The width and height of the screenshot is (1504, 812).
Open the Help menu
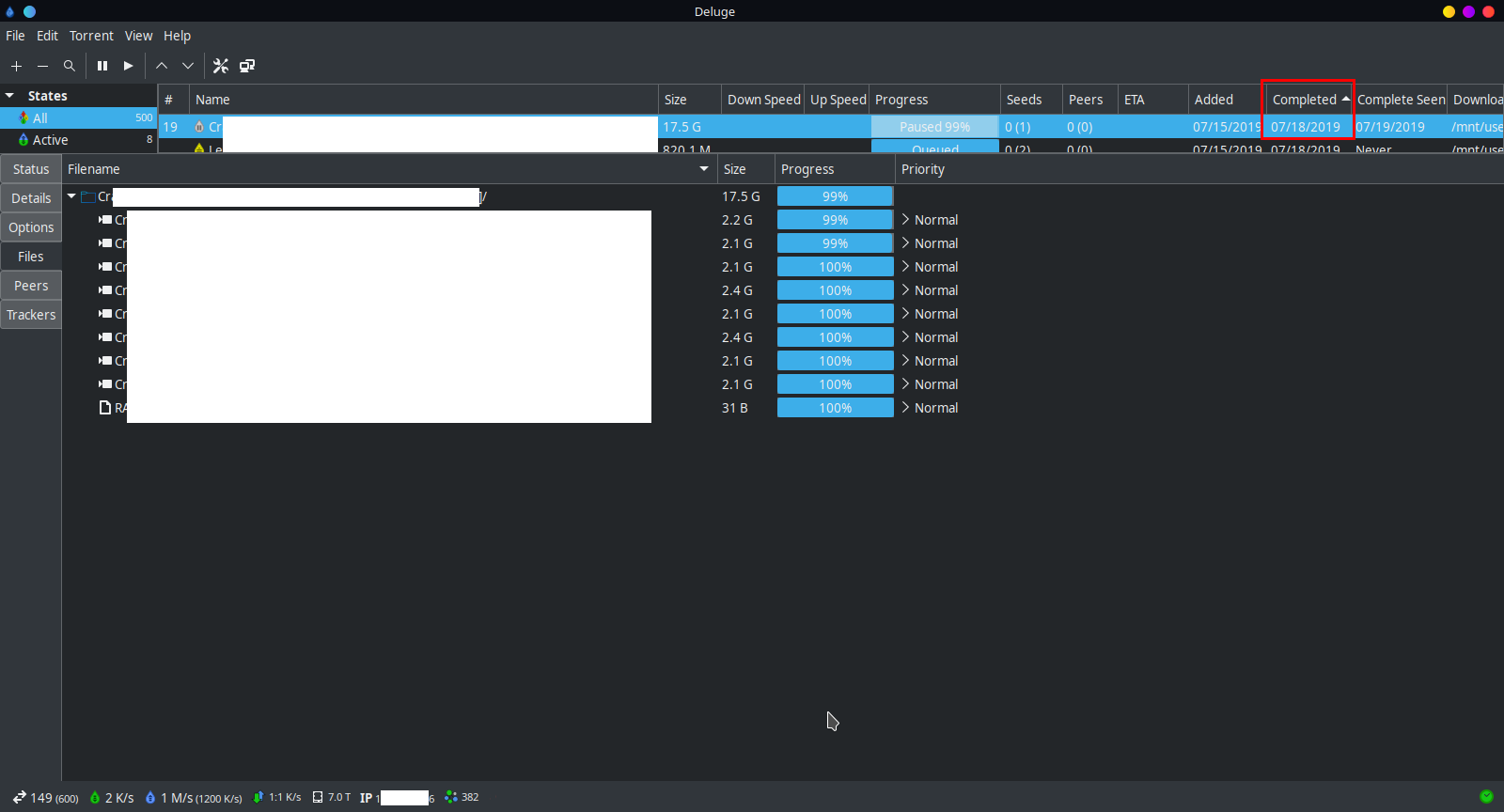point(177,36)
